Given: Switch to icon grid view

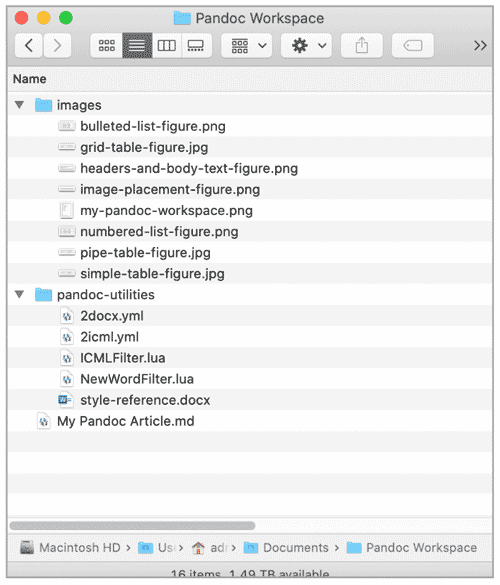Looking at the screenshot, I should (x=107, y=46).
